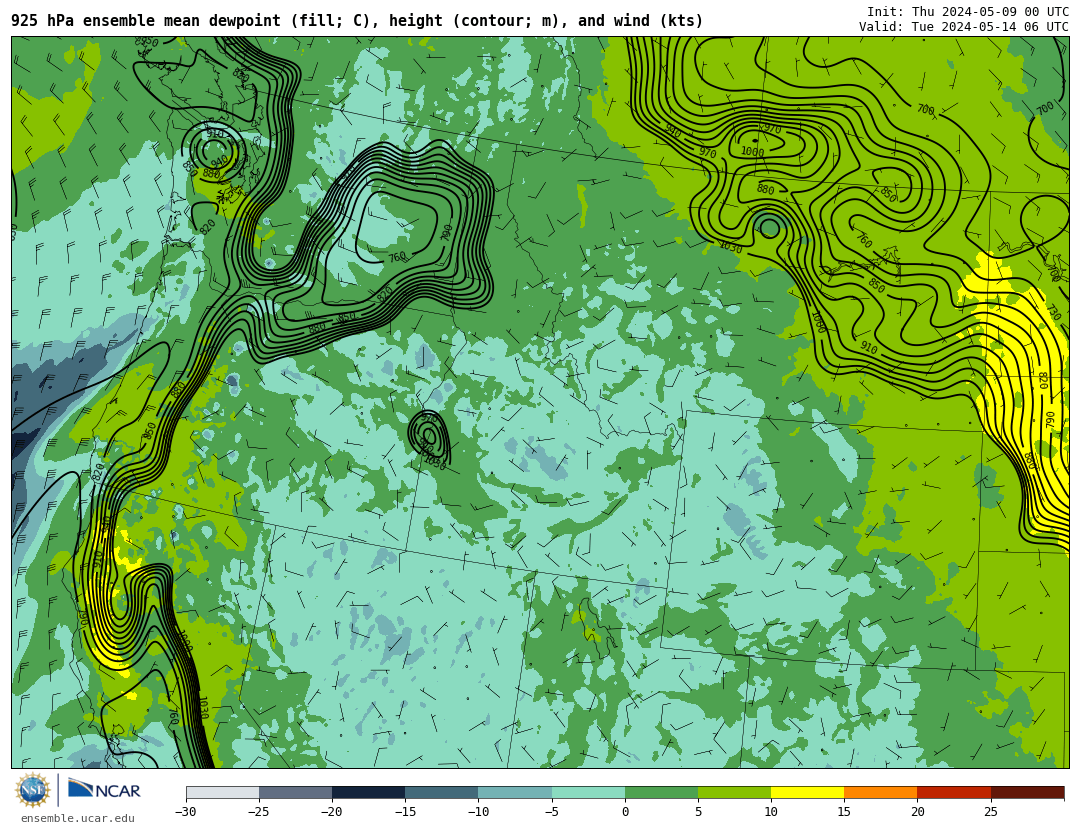
Task: Click the 10 colorbar tick label
Action: click(x=771, y=812)
